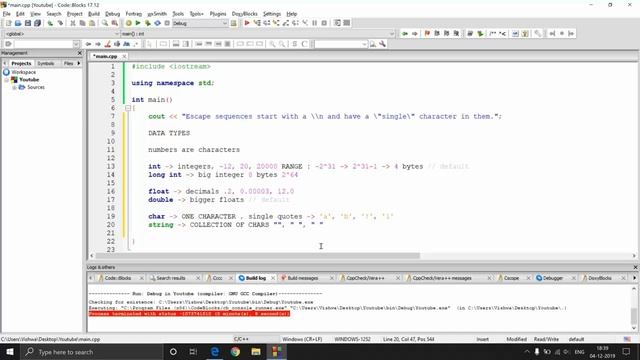Image resolution: width=640 pixels, height=360 pixels.
Task: Click the debugger Next line icon
Action: click(x=267, y=23)
